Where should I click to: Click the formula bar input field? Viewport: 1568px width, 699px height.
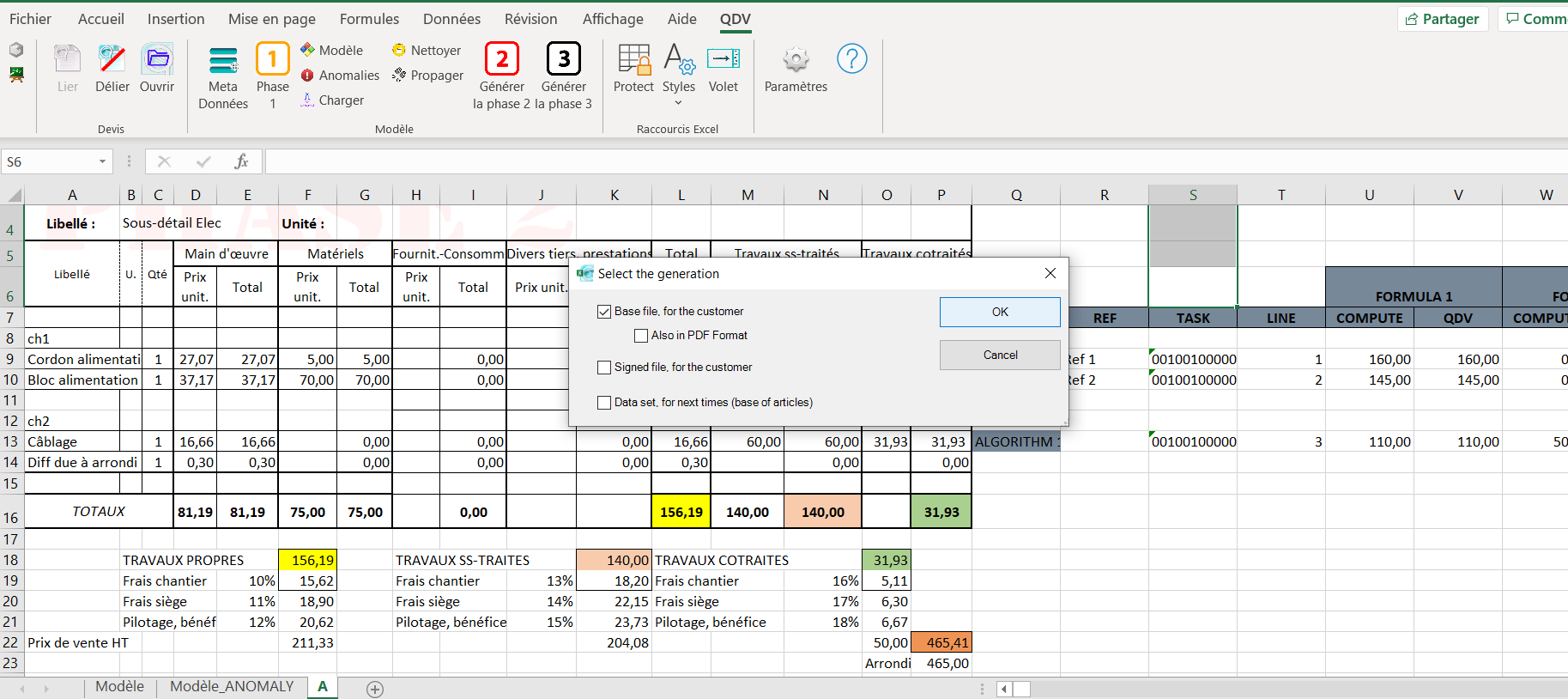pyautogui.click(x=916, y=161)
